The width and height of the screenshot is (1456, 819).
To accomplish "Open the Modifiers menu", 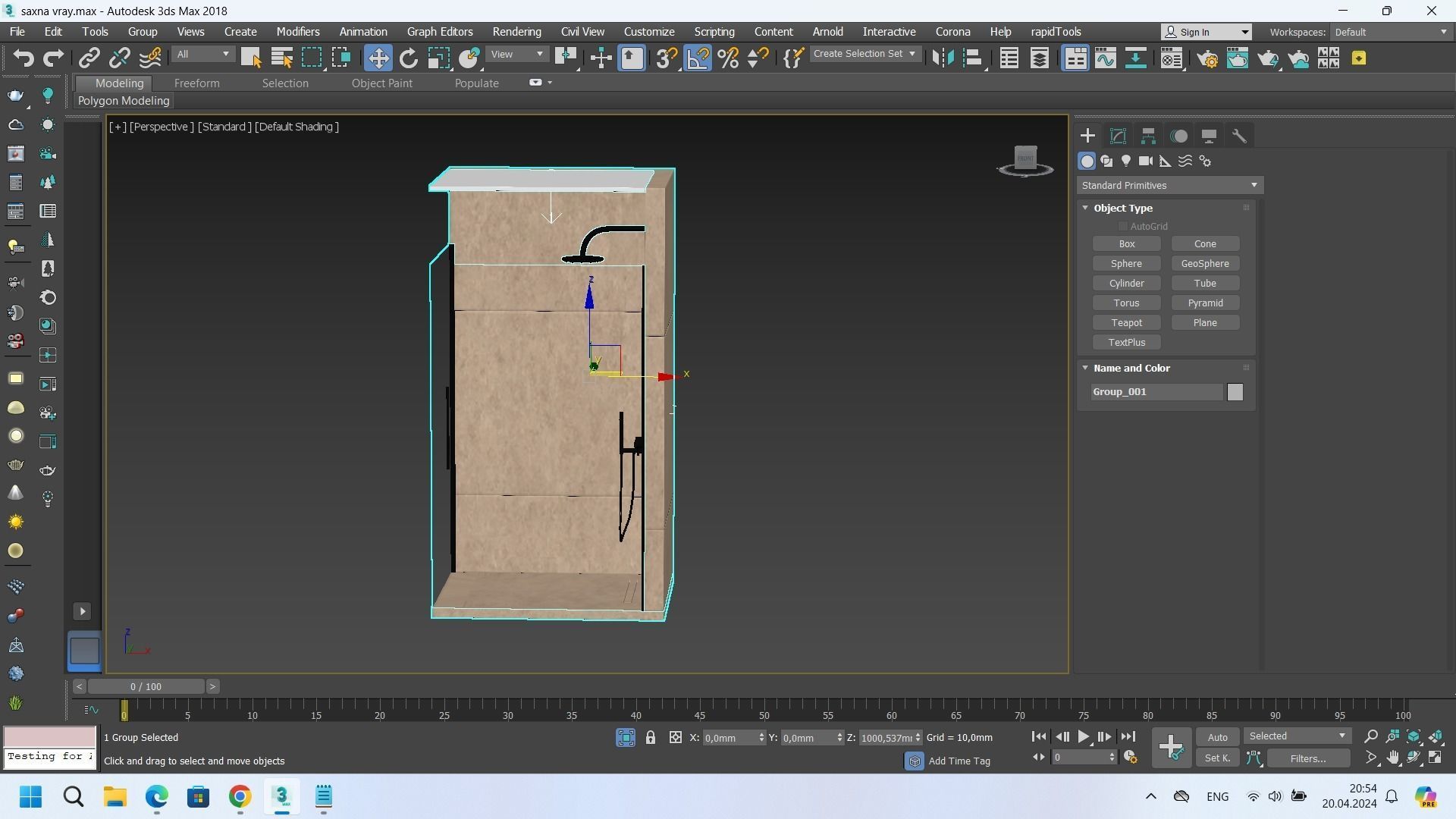I will click(298, 32).
